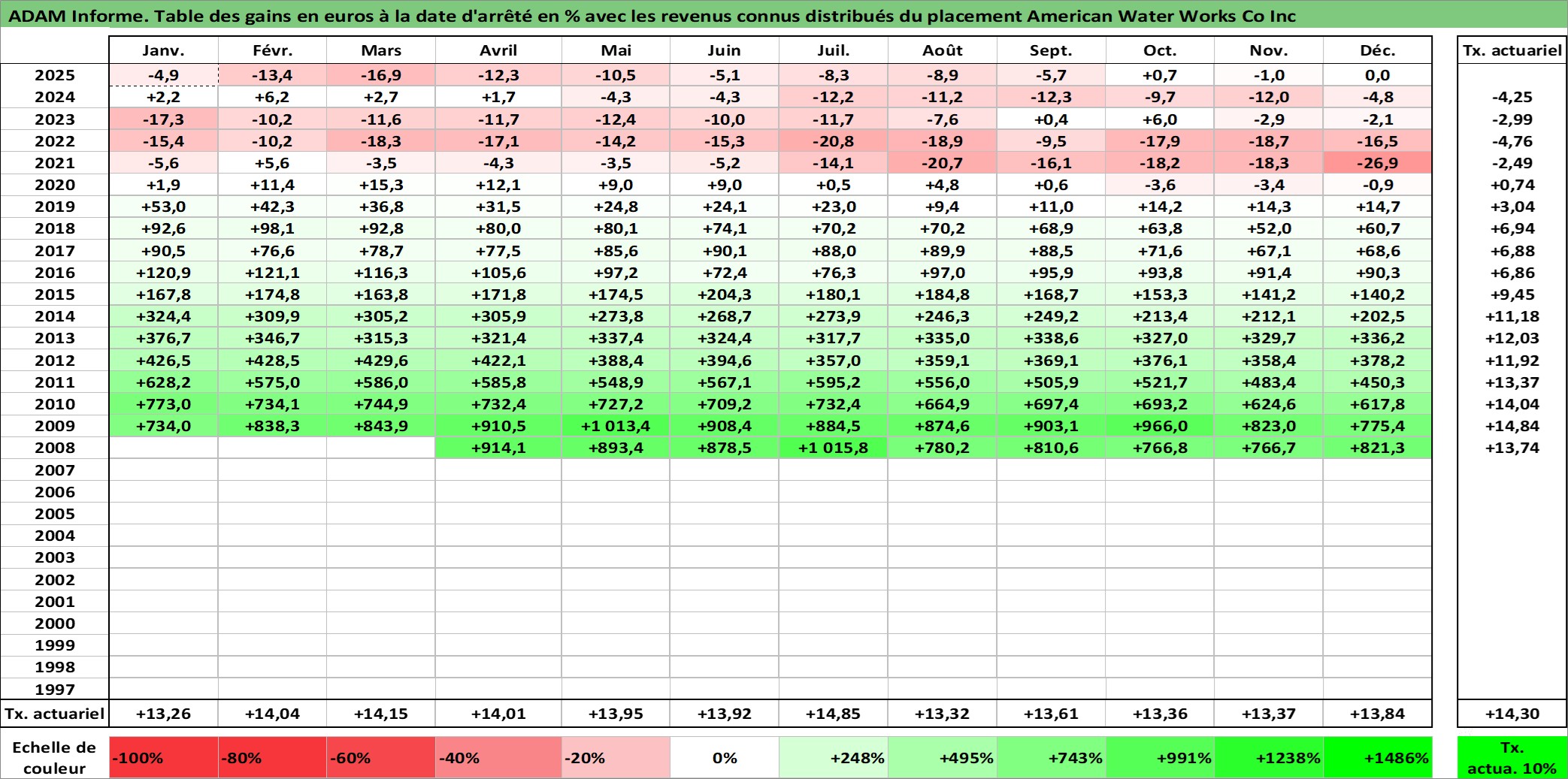1568x779 pixels.
Task: Select the +6,0 cell in Oct. 2023
Action: click(1160, 119)
